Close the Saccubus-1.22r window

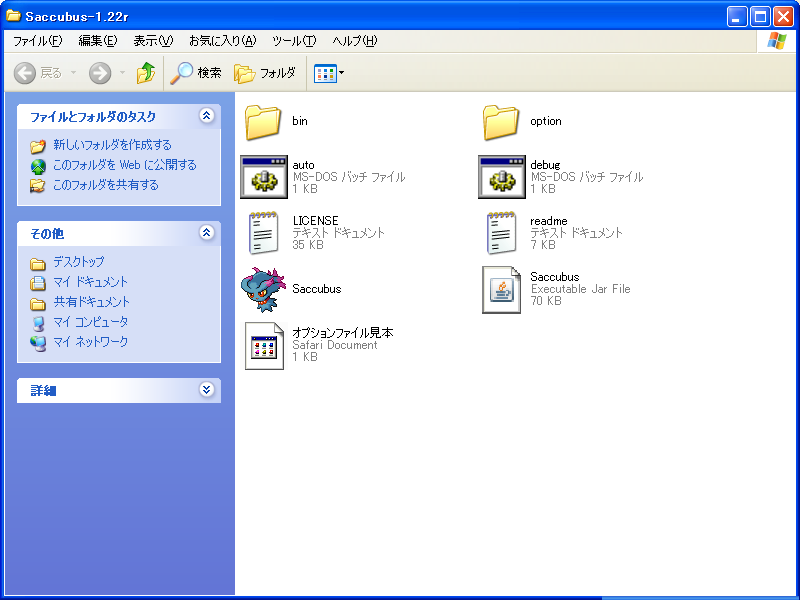(783, 16)
